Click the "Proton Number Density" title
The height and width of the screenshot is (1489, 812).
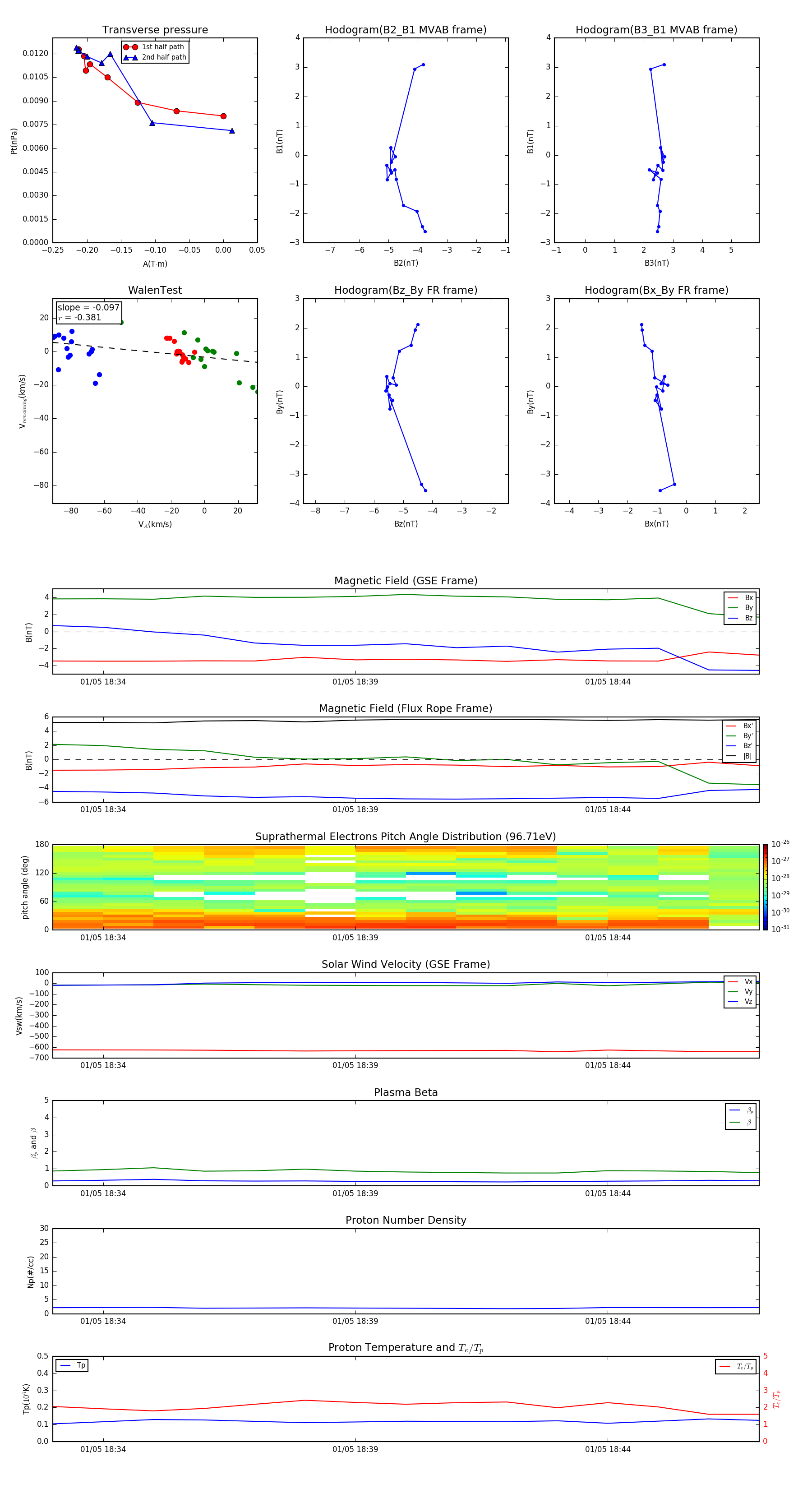tap(406, 1220)
